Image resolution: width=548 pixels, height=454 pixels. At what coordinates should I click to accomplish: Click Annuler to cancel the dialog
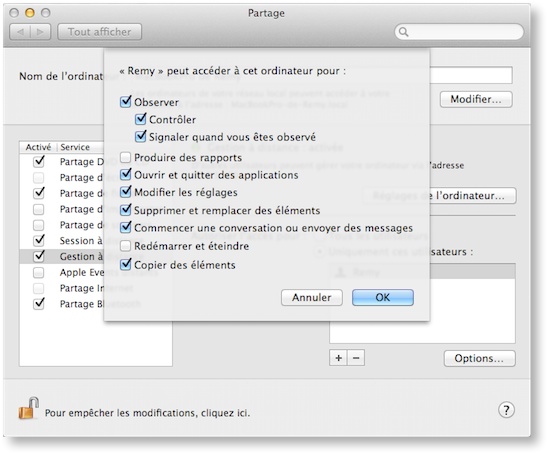coord(312,297)
